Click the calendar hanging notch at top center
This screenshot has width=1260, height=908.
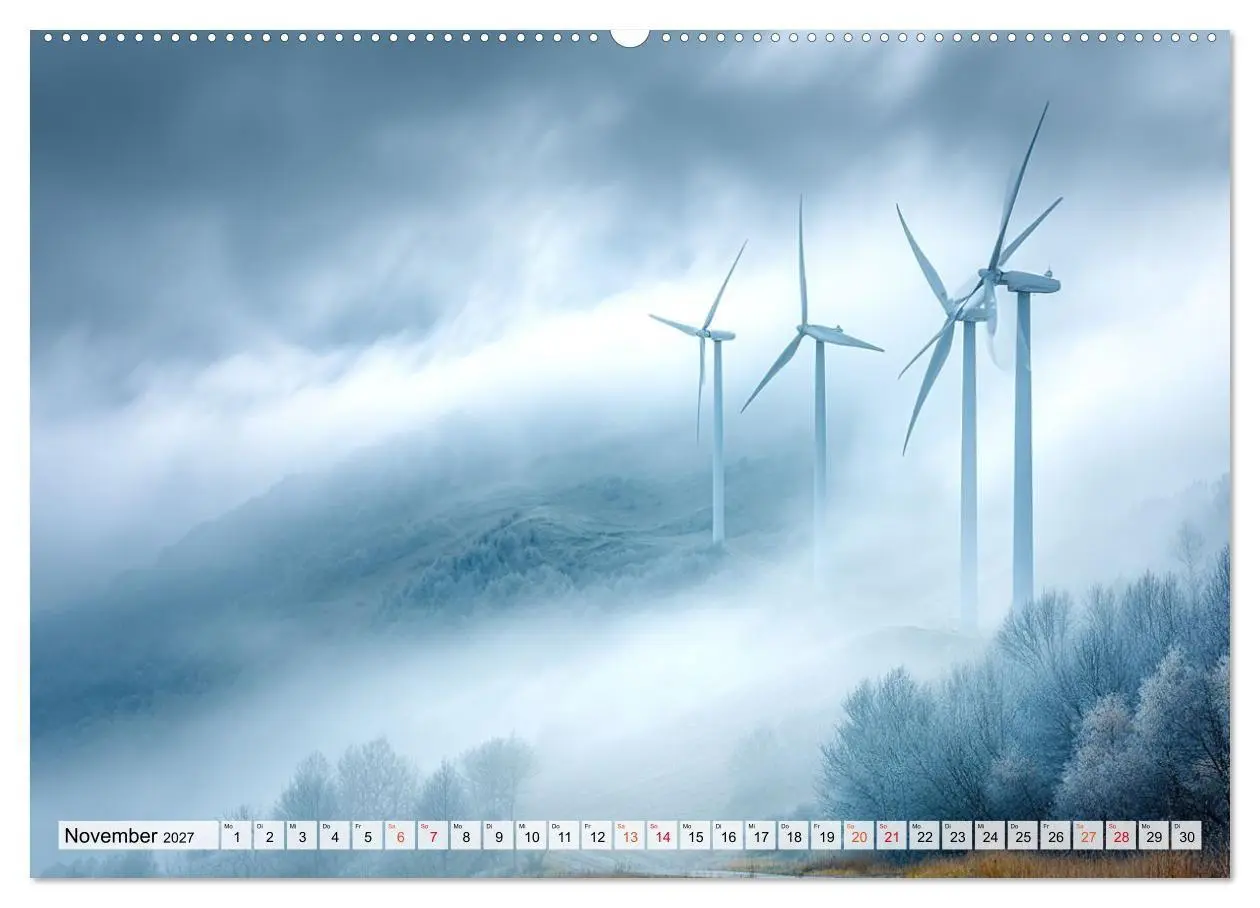point(630,37)
